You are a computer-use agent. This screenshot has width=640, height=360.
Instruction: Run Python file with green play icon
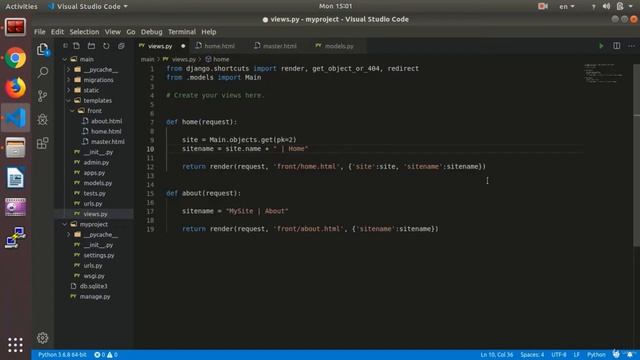click(601, 46)
